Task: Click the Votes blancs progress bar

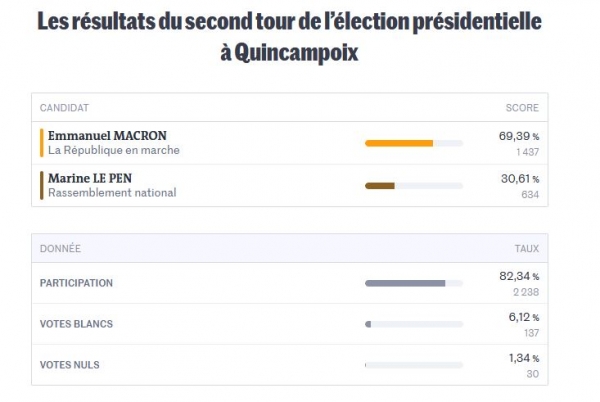Action: pyautogui.click(x=414, y=324)
